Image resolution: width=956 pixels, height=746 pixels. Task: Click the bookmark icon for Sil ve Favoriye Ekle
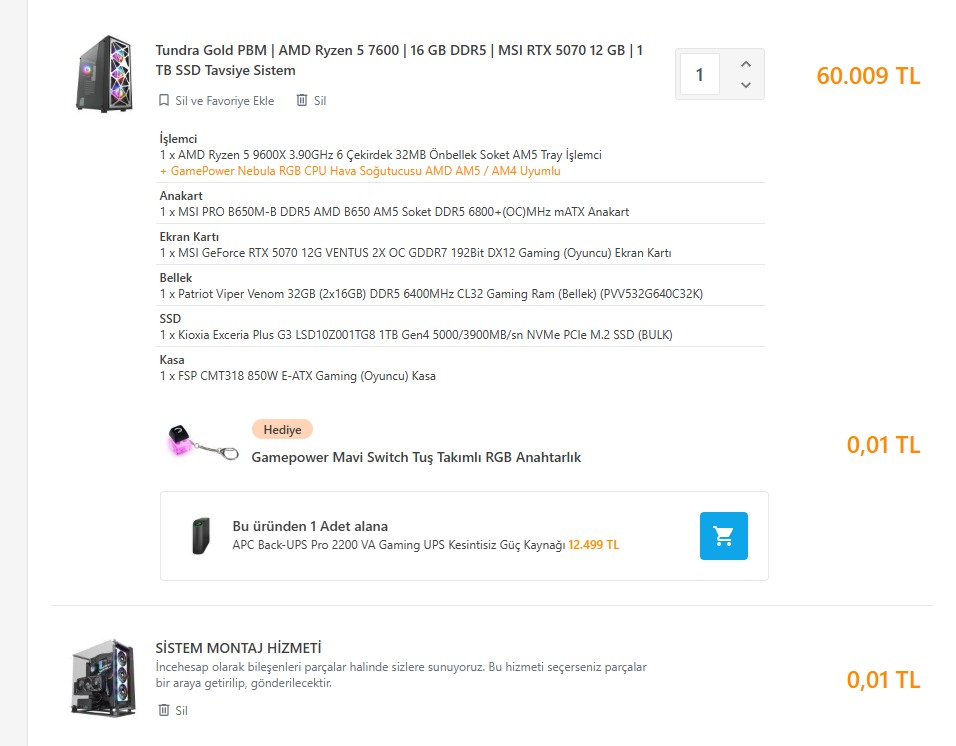point(165,101)
